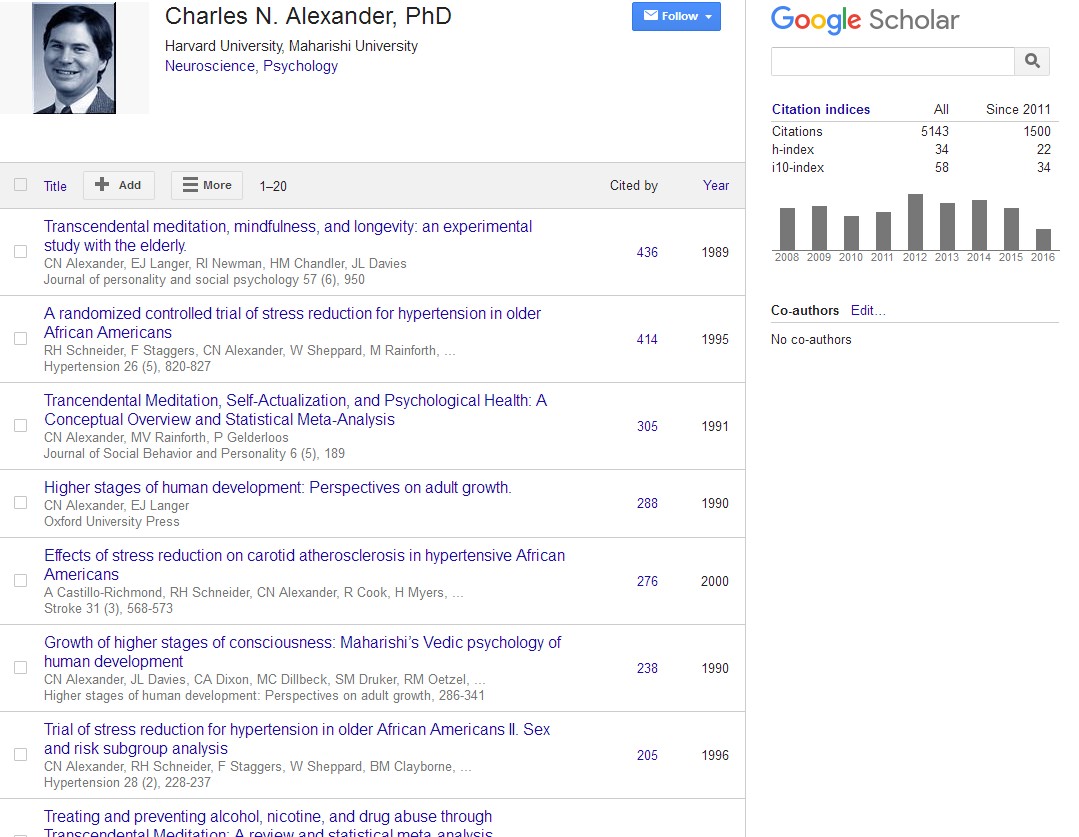1079x837 pixels.
Task: Open the Psychology interest link
Action: (301, 66)
